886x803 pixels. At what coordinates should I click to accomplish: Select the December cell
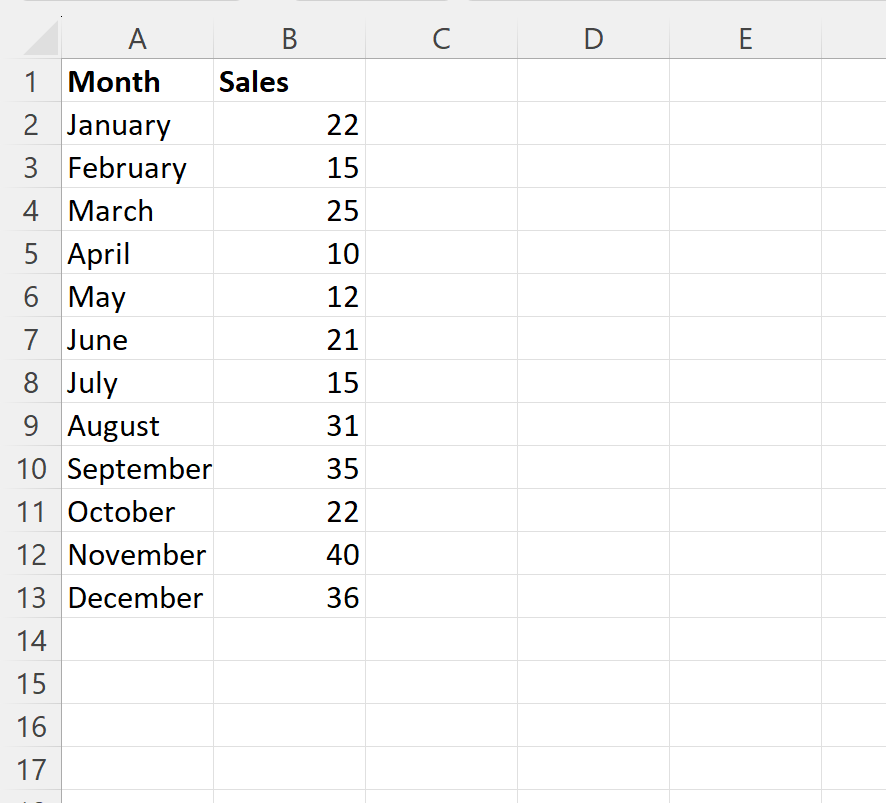(x=137, y=598)
